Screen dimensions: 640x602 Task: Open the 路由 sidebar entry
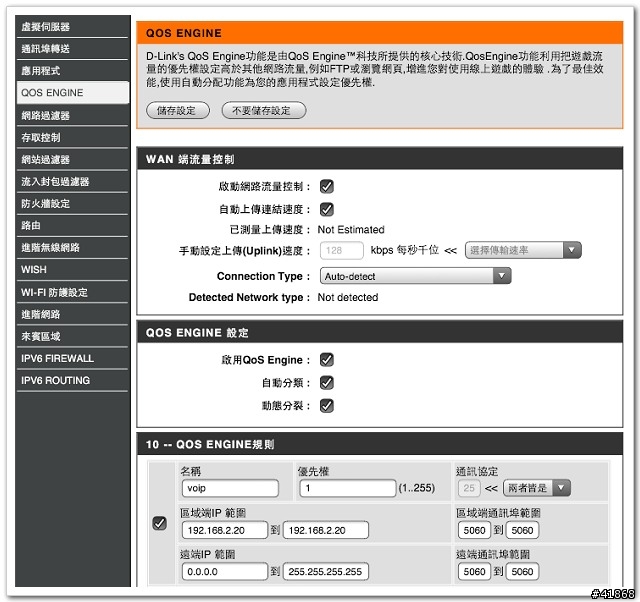point(72,226)
